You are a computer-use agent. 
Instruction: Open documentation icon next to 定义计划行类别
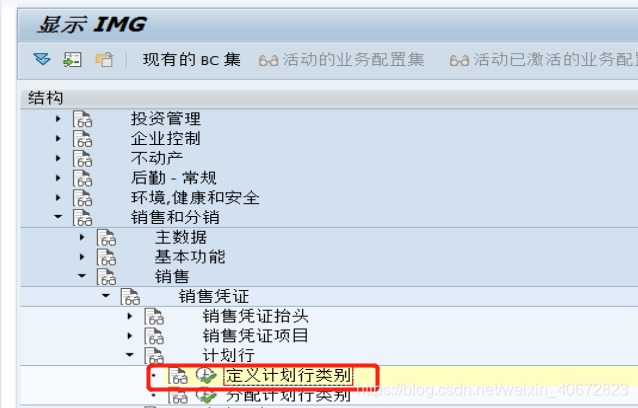point(178,376)
